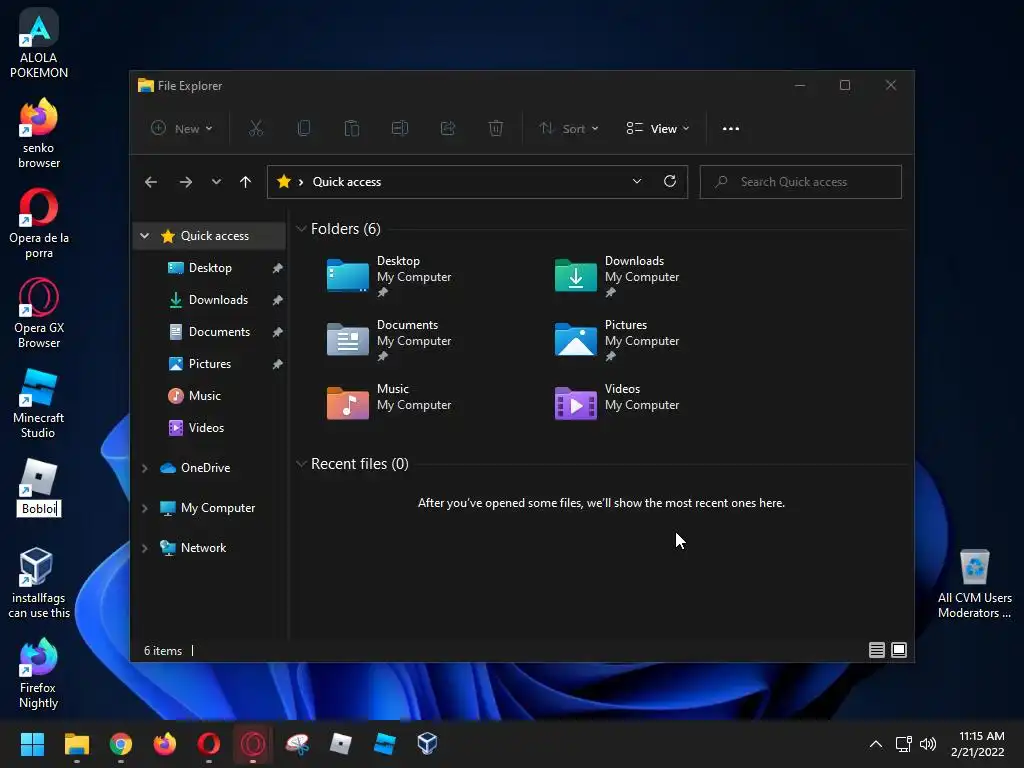Select Documents in the navigation pane
Screen dimensions: 1024x768
point(210,332)
